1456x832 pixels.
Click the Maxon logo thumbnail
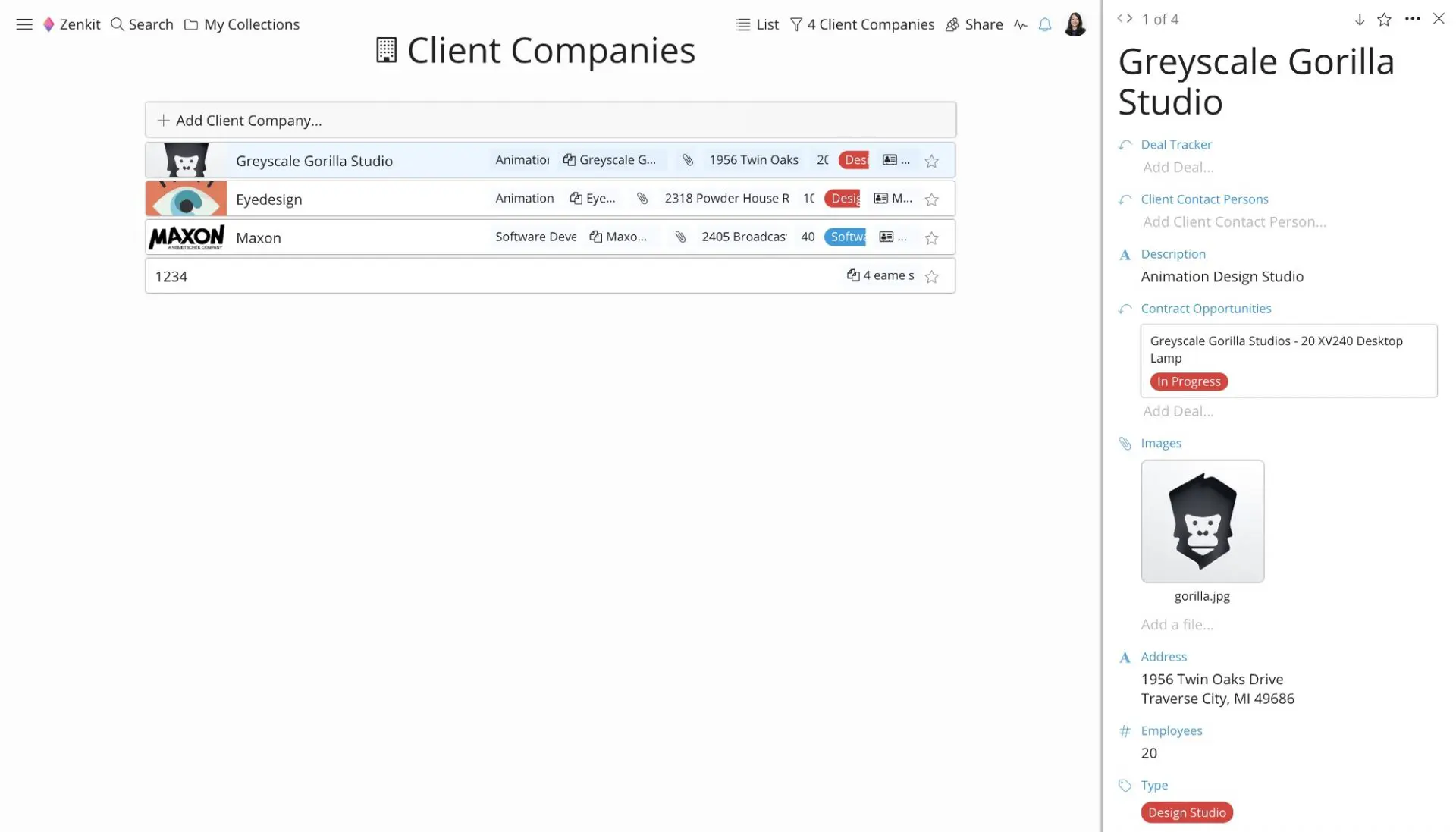(x=187, y=237)
